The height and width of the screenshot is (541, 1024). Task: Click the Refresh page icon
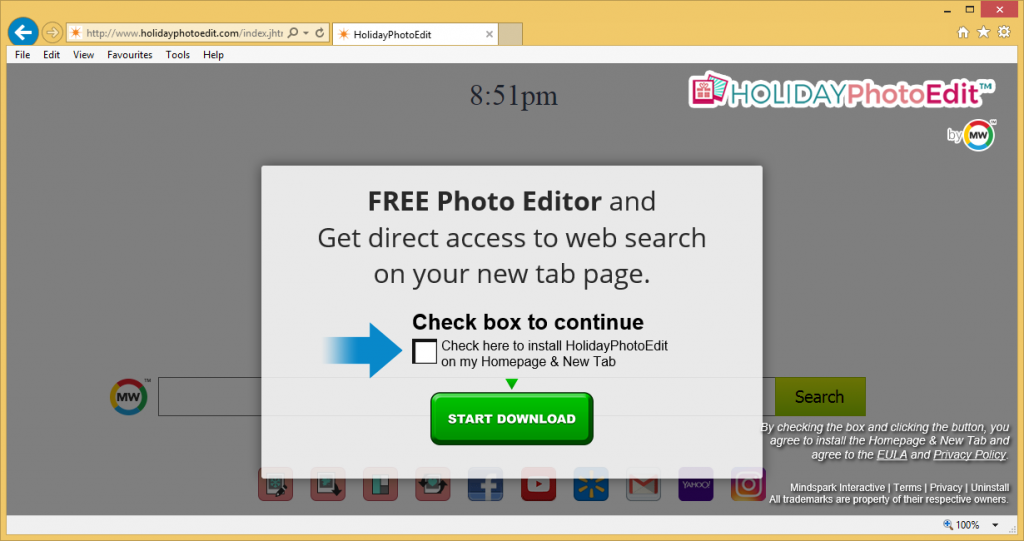[x=319, y=33]
